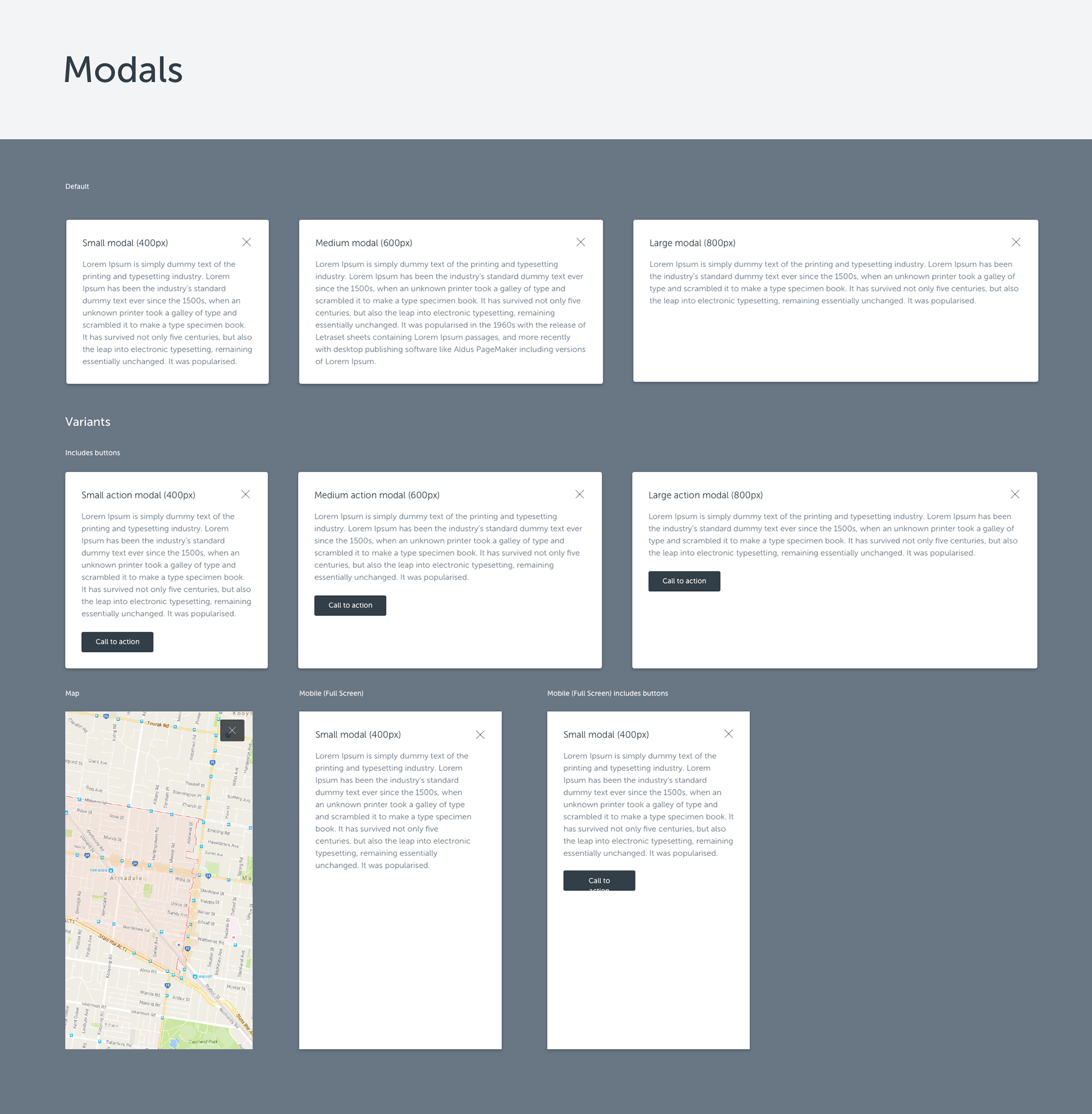Click the Armadale label on the map
1092x1114 pixels.
126,878
